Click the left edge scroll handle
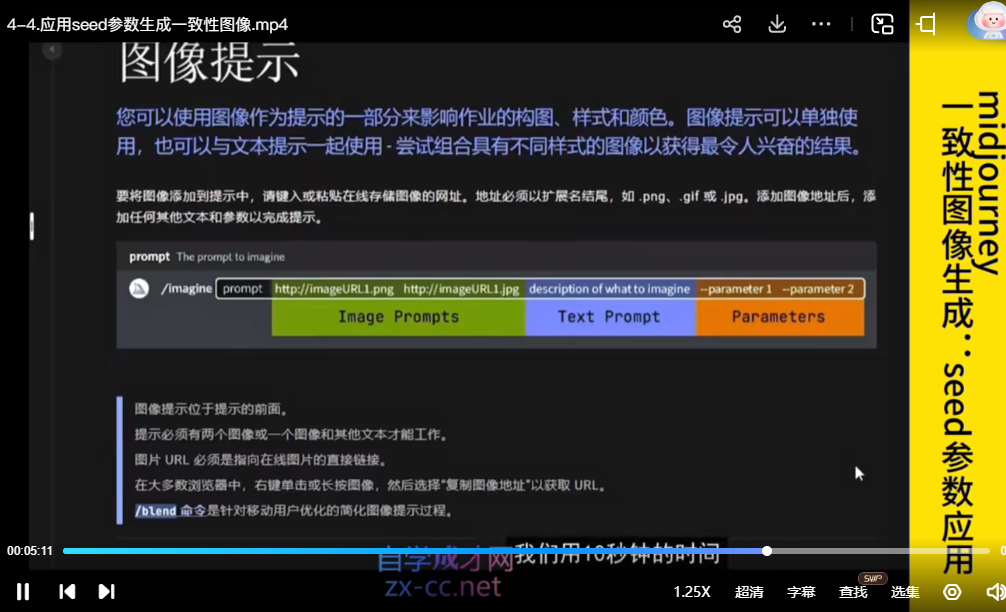 point(31,226)
